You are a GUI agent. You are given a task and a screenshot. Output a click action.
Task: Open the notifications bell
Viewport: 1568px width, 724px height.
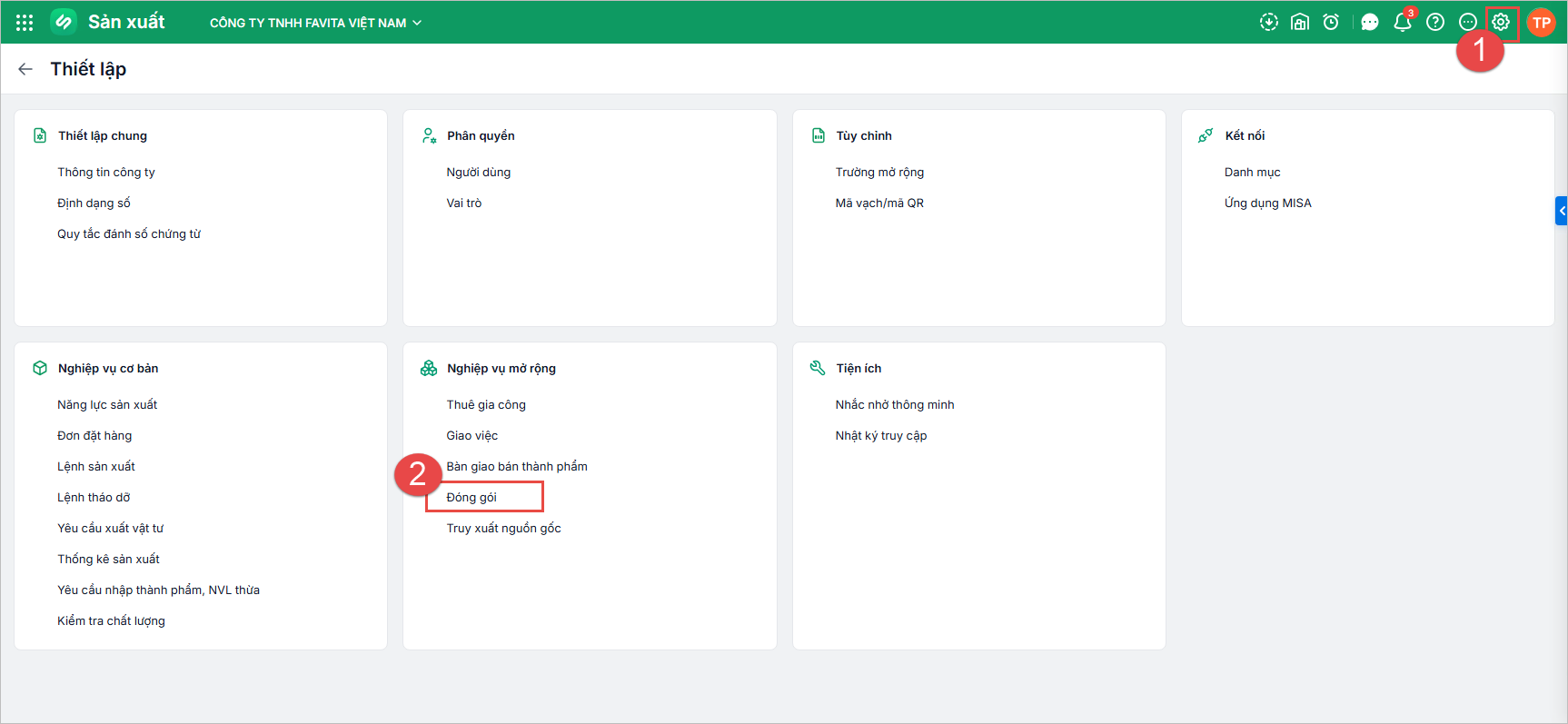pos(1403,23)
